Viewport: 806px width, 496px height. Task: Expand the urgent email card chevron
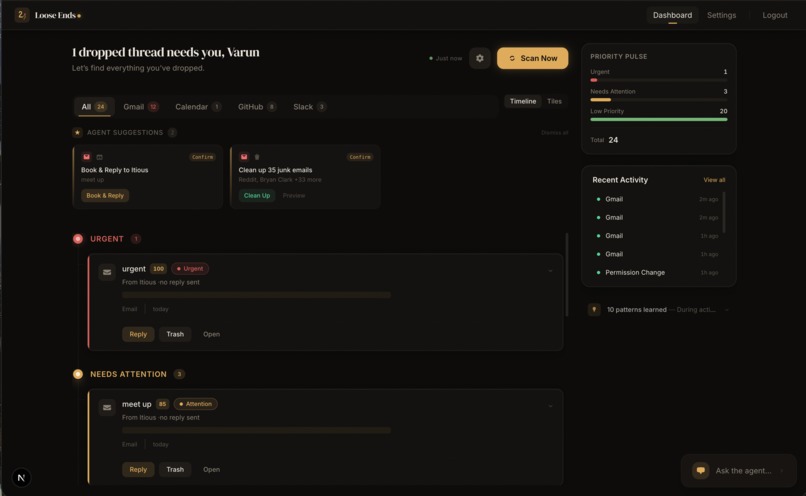(550, 271)
